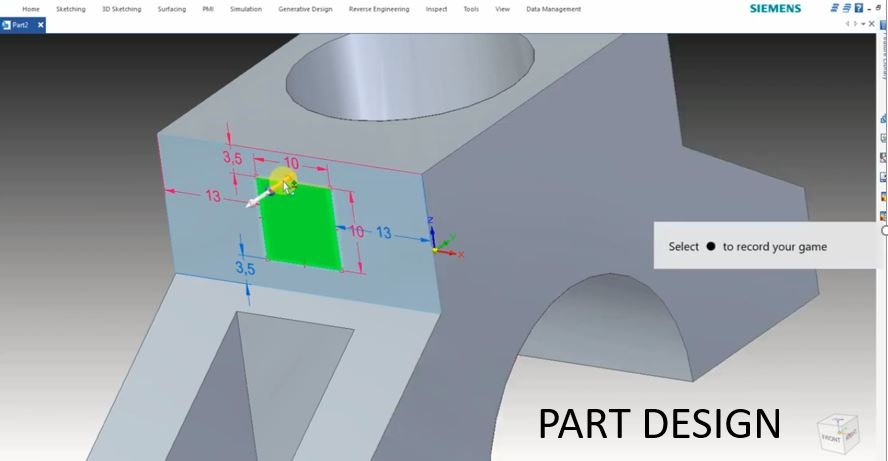Click the steering wheel arrow handle on sketch
Screen dimensions: 888x461
coord(256,201)
